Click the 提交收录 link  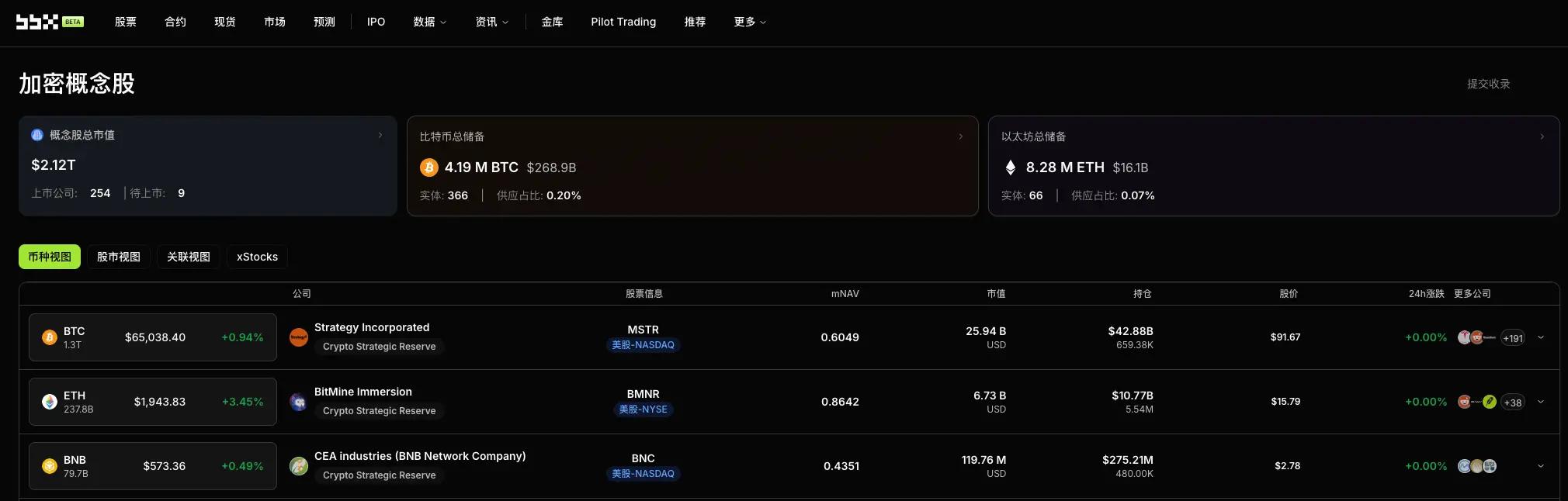point(1488,84)
